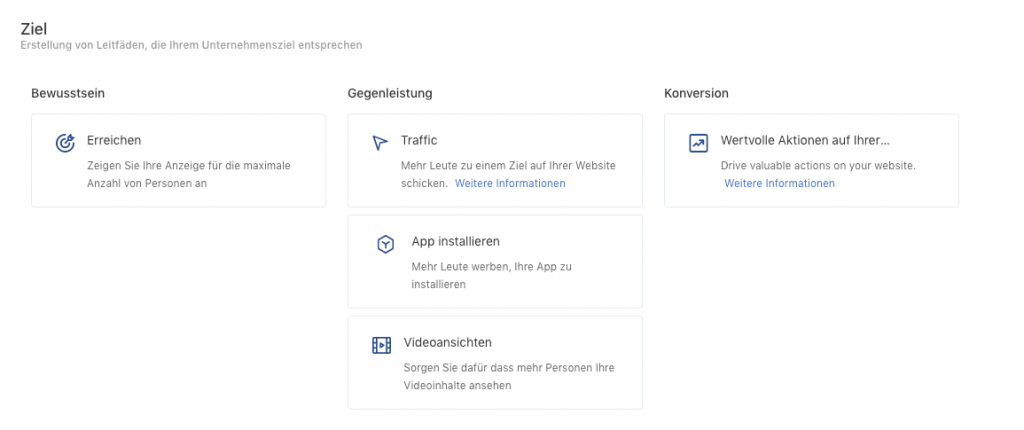Open Weitere Informationen link in Traffic card
Viewport: 1024px width, 430px height.
(x=510, y=184)
